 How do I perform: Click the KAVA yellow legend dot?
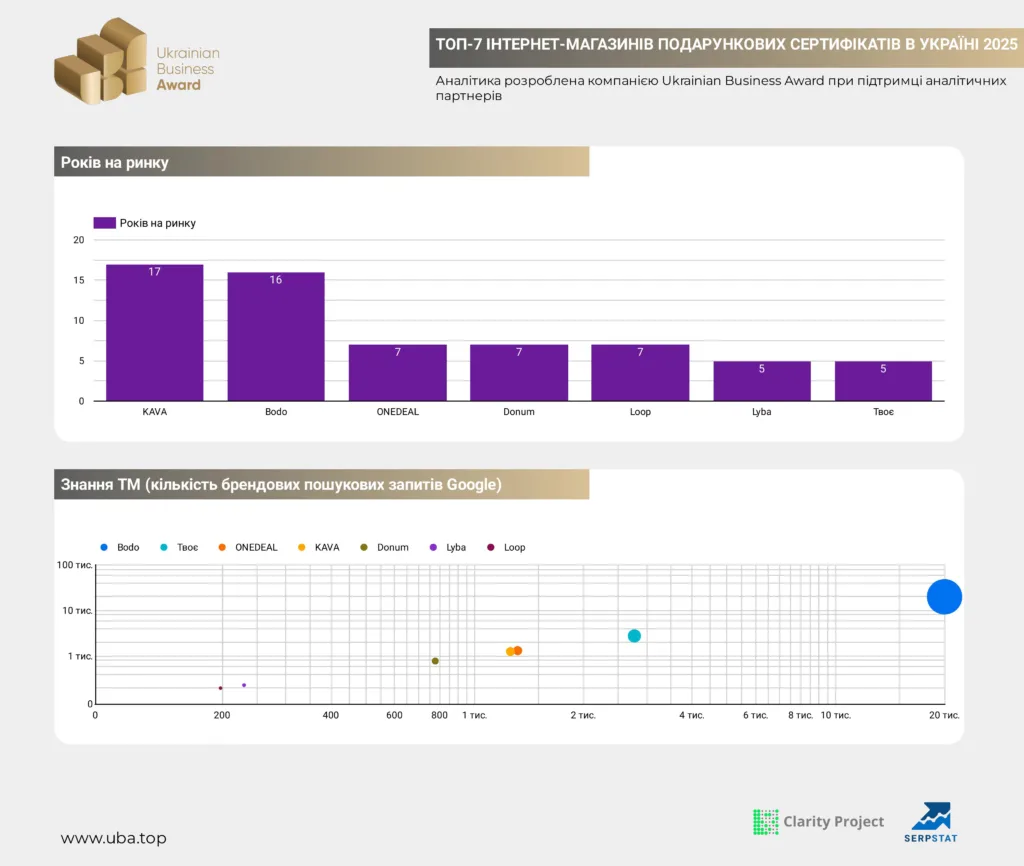coord(302,547)
